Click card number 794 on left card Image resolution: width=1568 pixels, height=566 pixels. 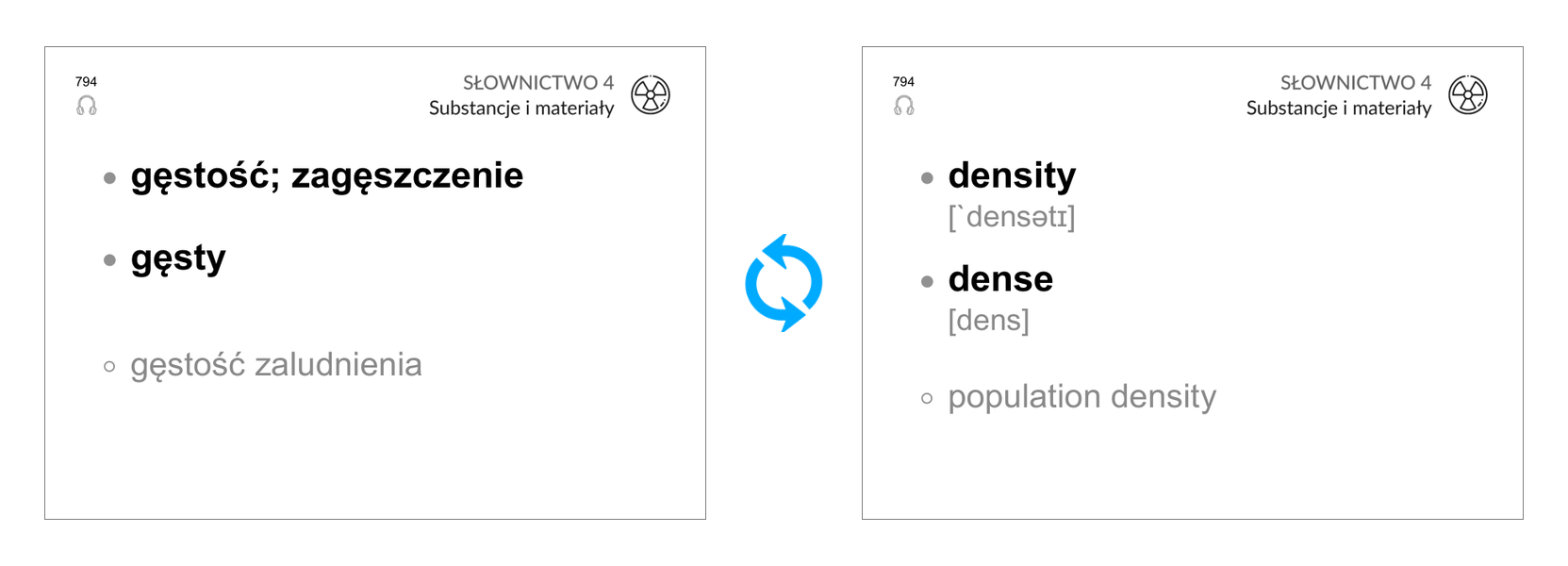(87, 82)
